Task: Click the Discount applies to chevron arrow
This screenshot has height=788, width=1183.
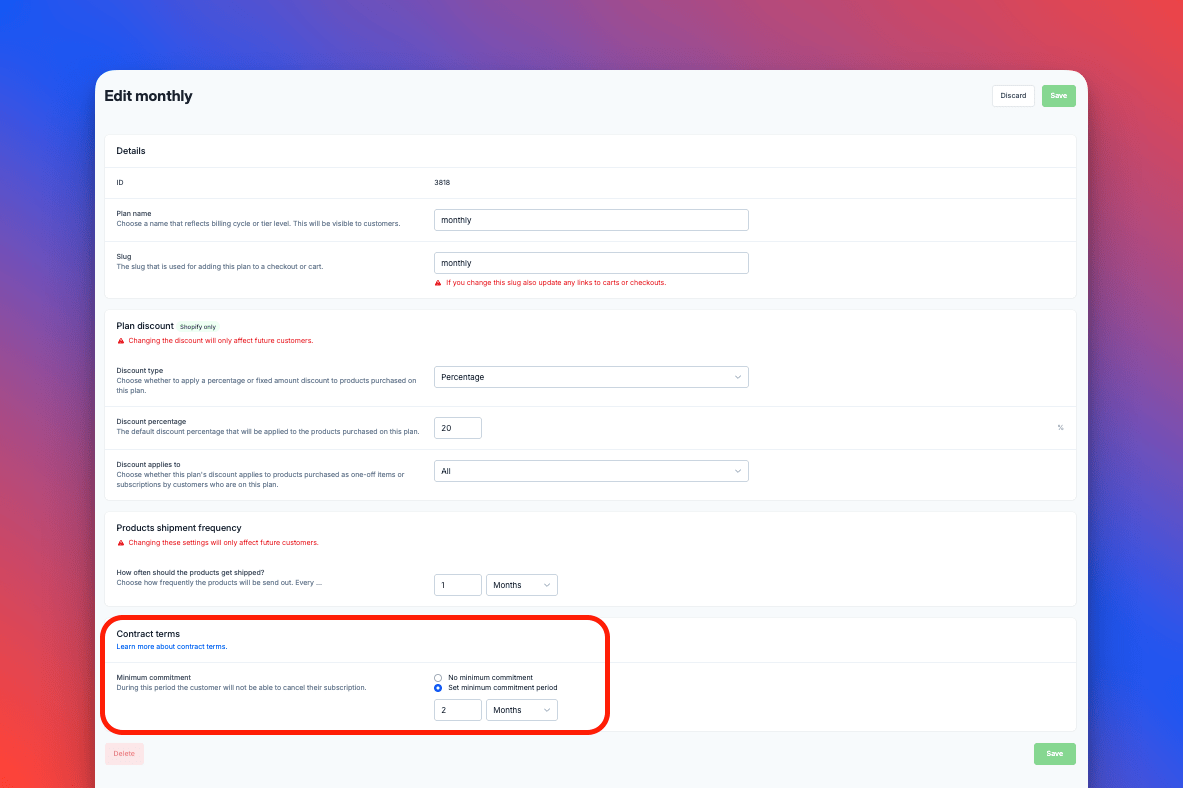Action: [737, 471]
